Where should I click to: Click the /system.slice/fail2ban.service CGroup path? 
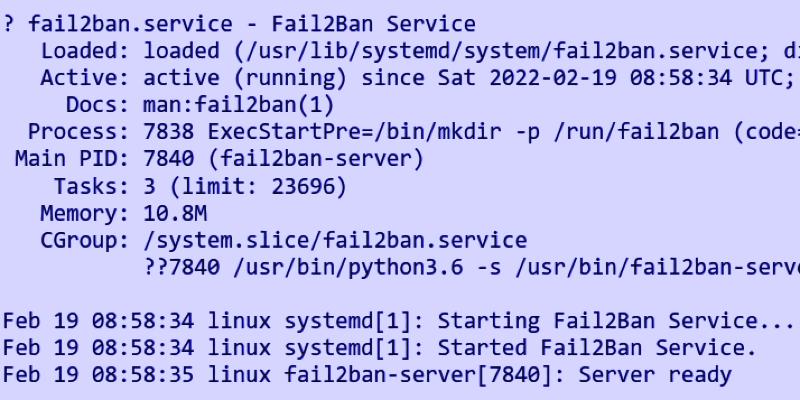pos(335,240)
